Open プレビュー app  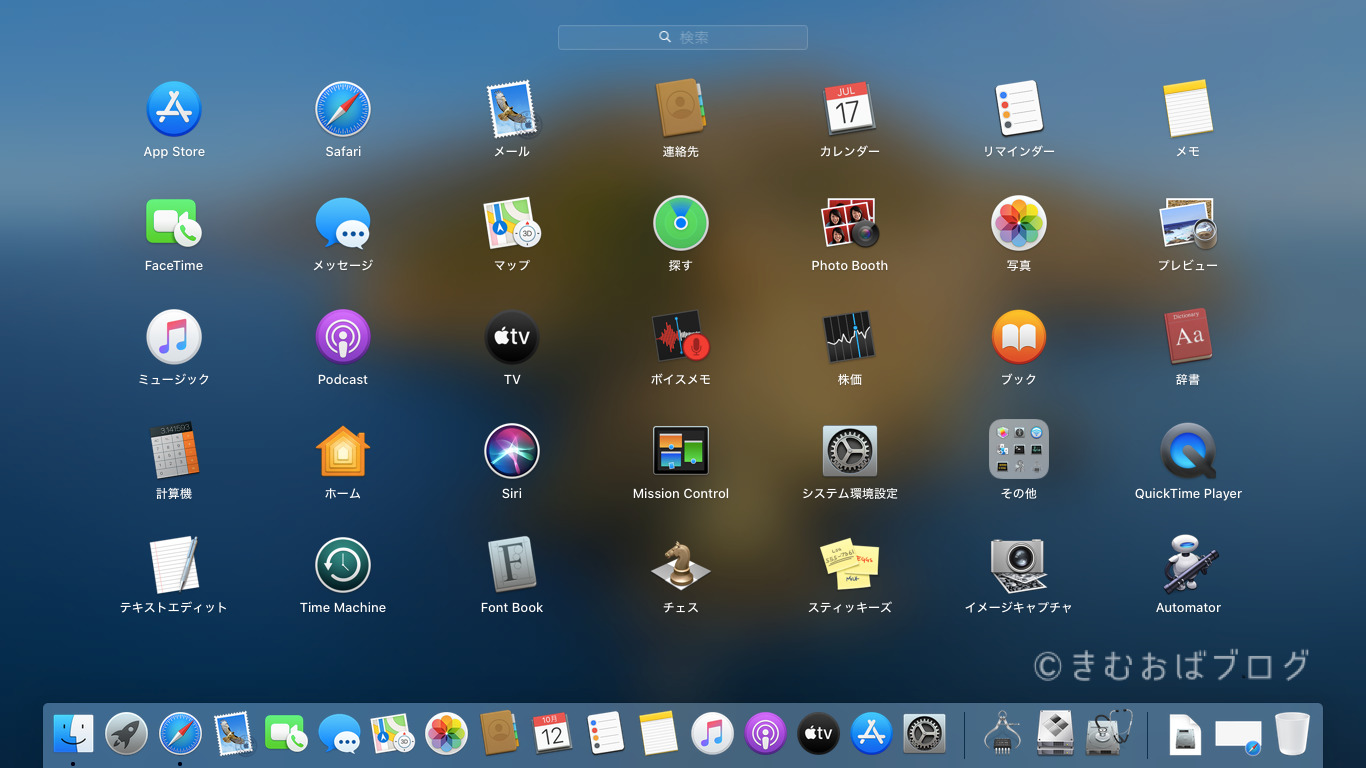pyautogui.click(x=1188, y=223)
